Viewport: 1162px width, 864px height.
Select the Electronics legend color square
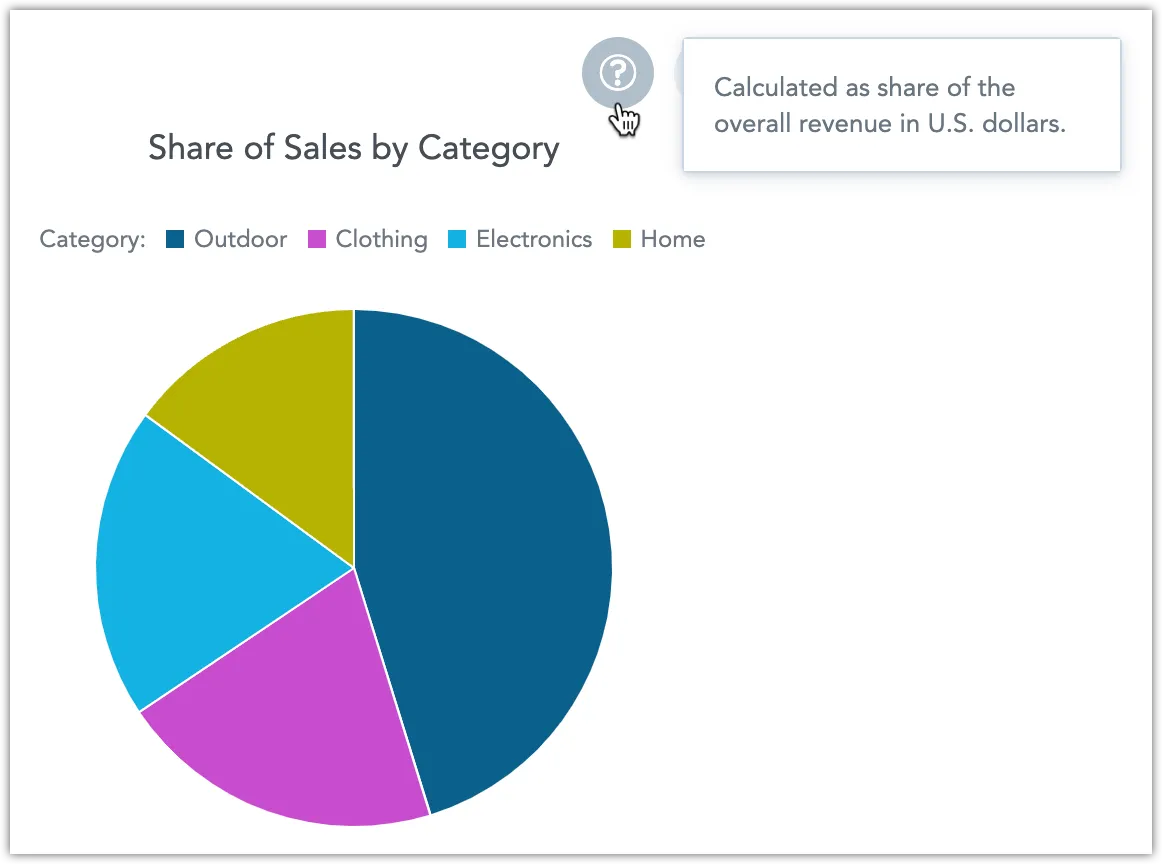(457, 239)
